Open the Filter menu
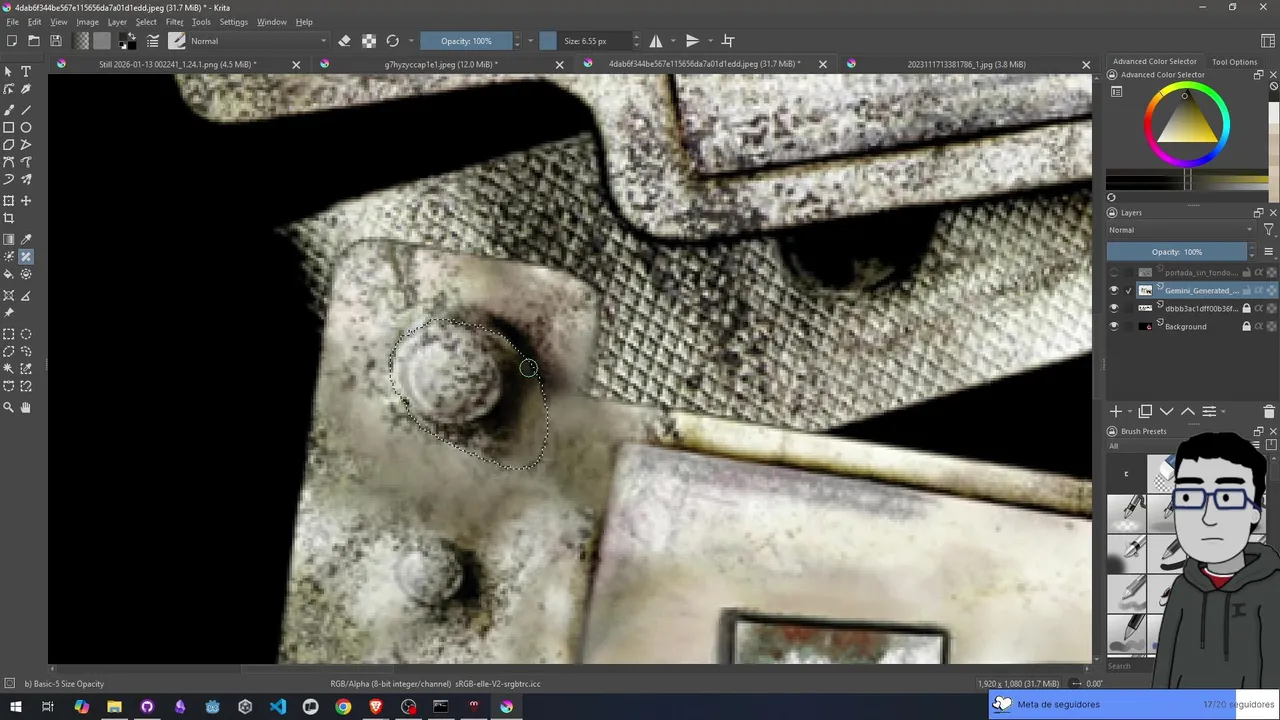The image size is (1280, 720). [174, 22]
